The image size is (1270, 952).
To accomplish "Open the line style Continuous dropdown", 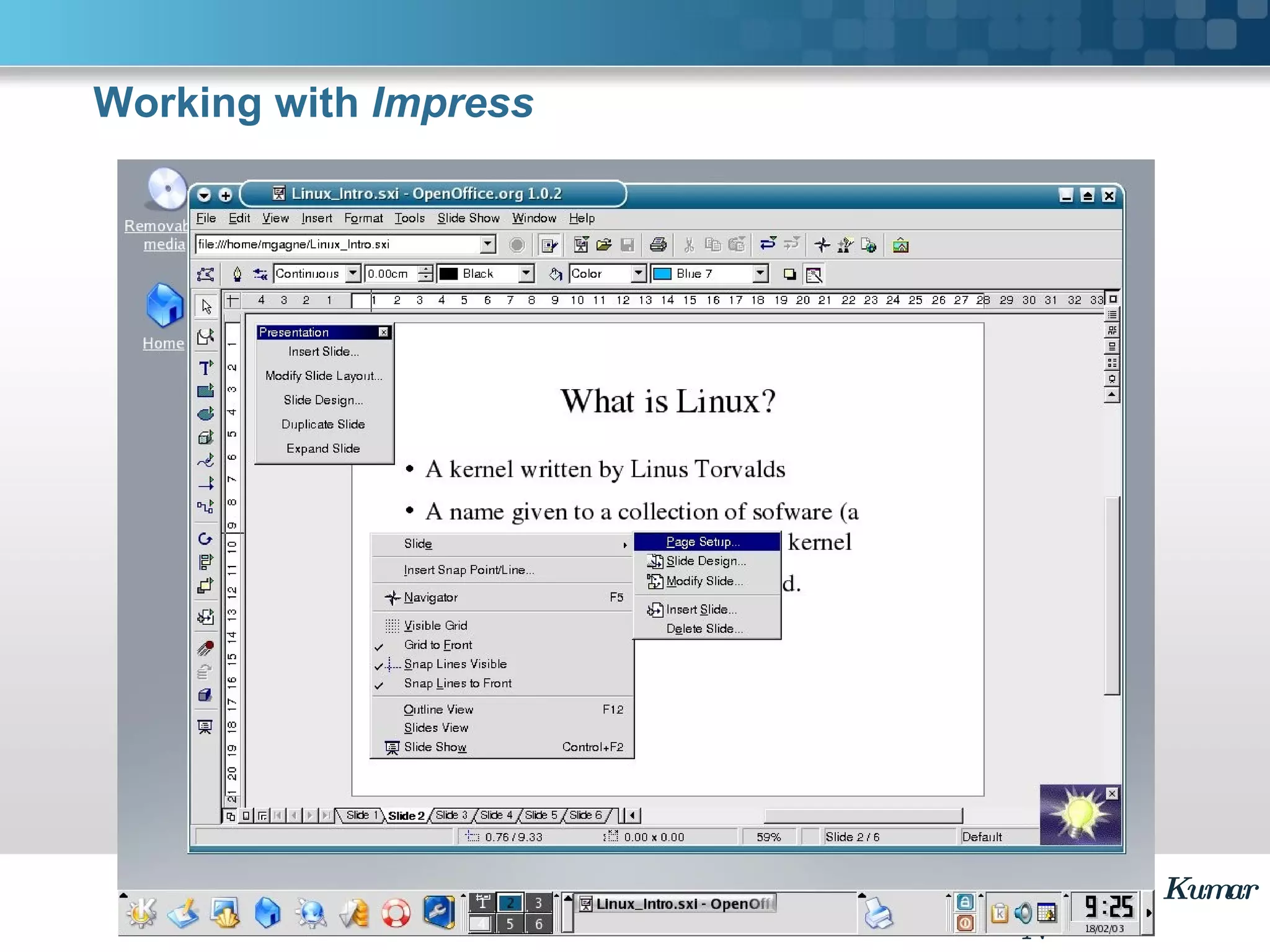I will coord(353,273).
